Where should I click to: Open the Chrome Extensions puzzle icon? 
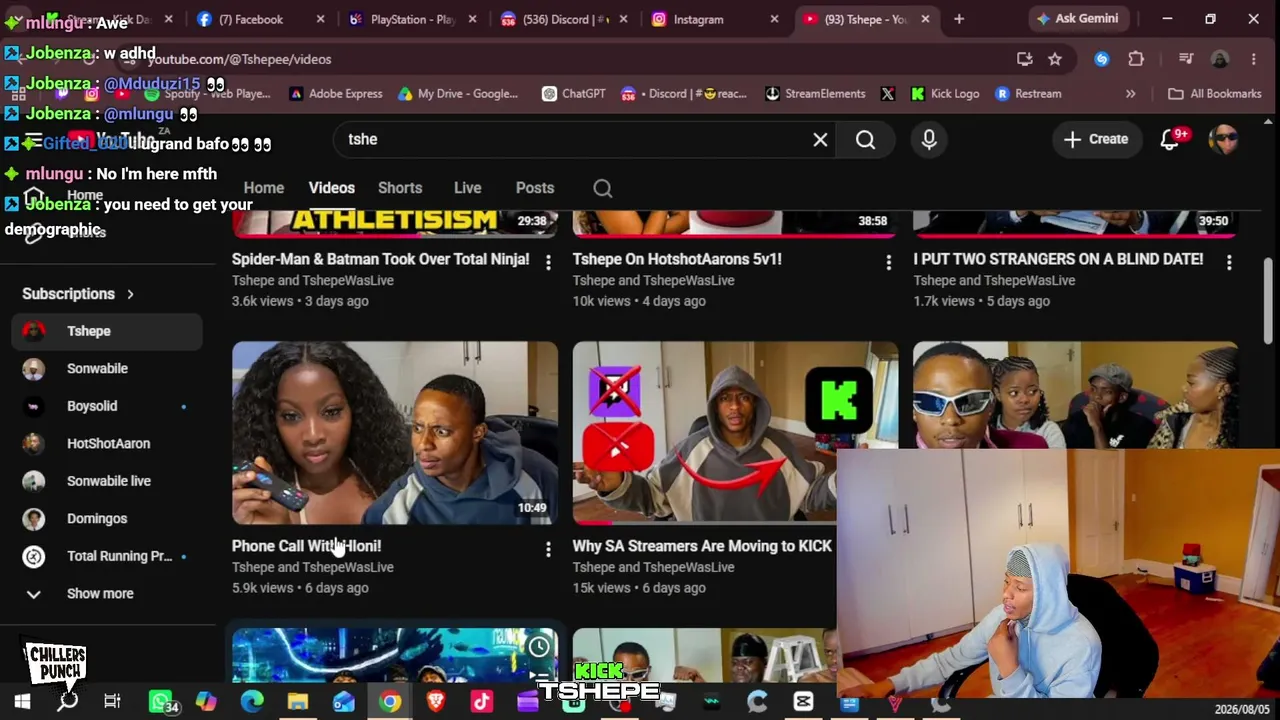1136,59
